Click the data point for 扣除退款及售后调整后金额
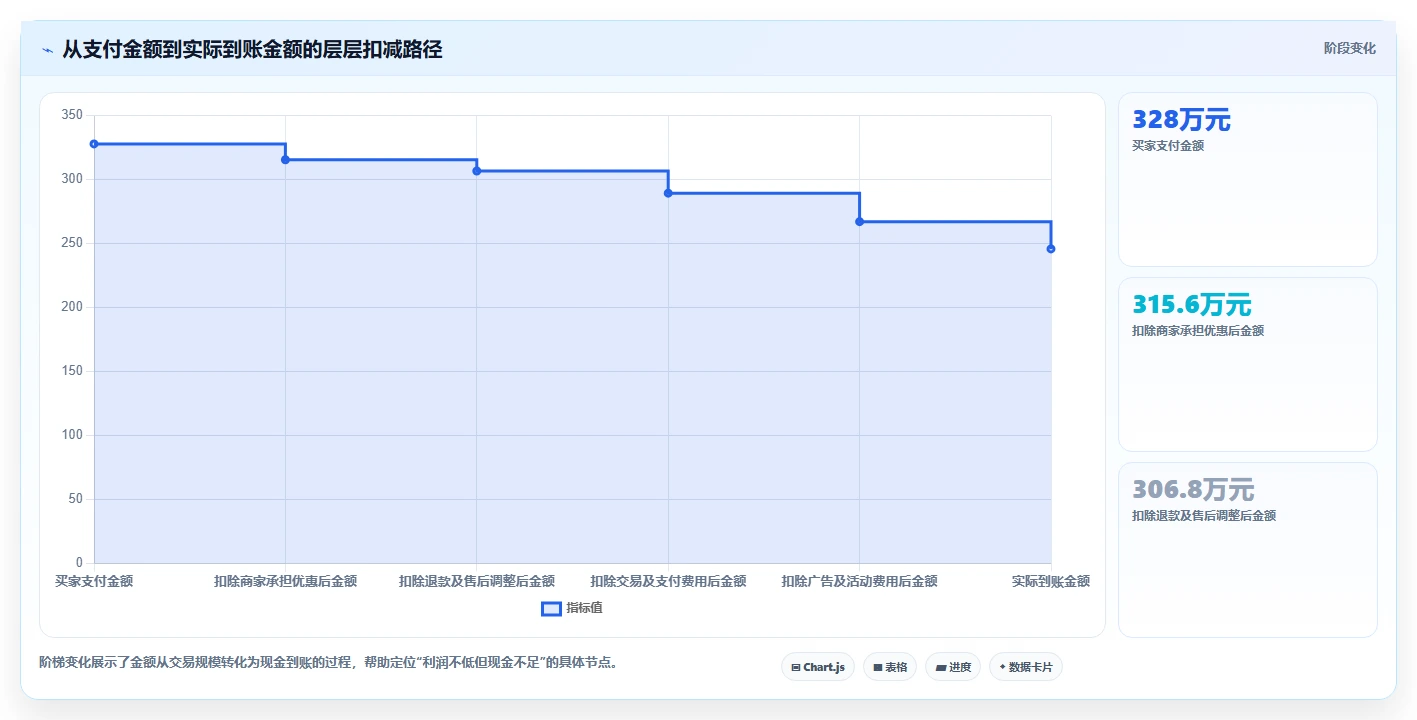 click(x=477, y=171)
